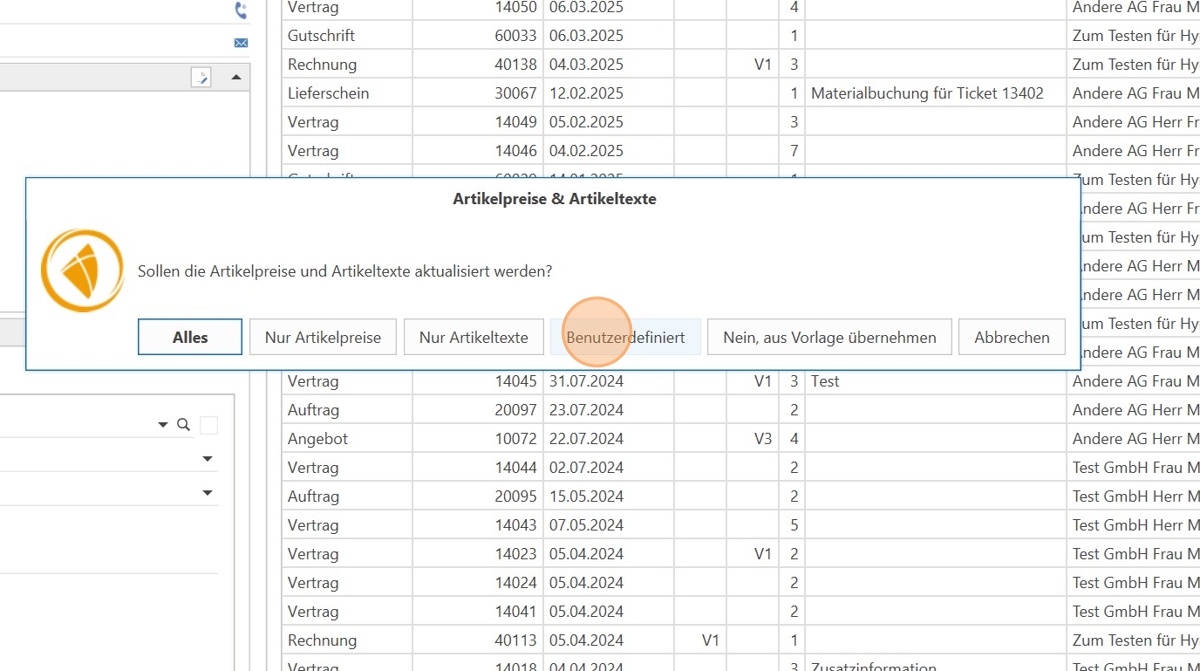Open the third dropdown in the left form
The width and height of the screenshot is (1200, 671).
point(208,493)
